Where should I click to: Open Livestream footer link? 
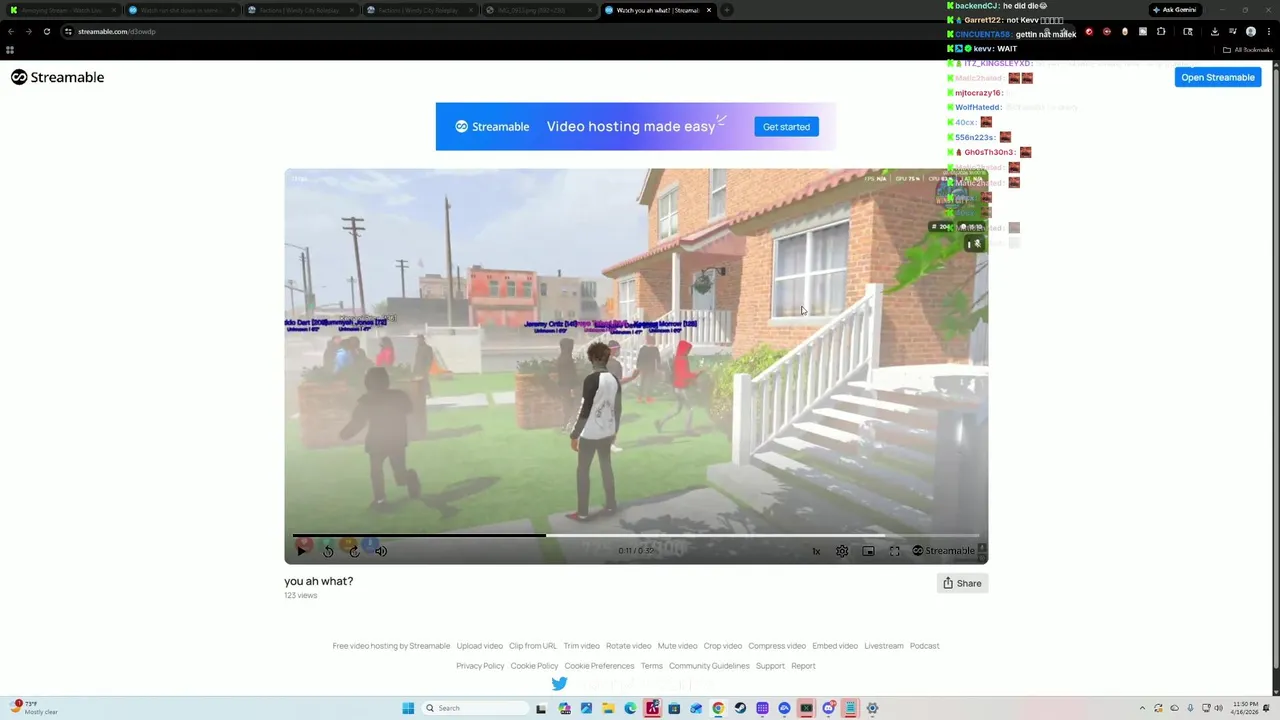[884, 646]
